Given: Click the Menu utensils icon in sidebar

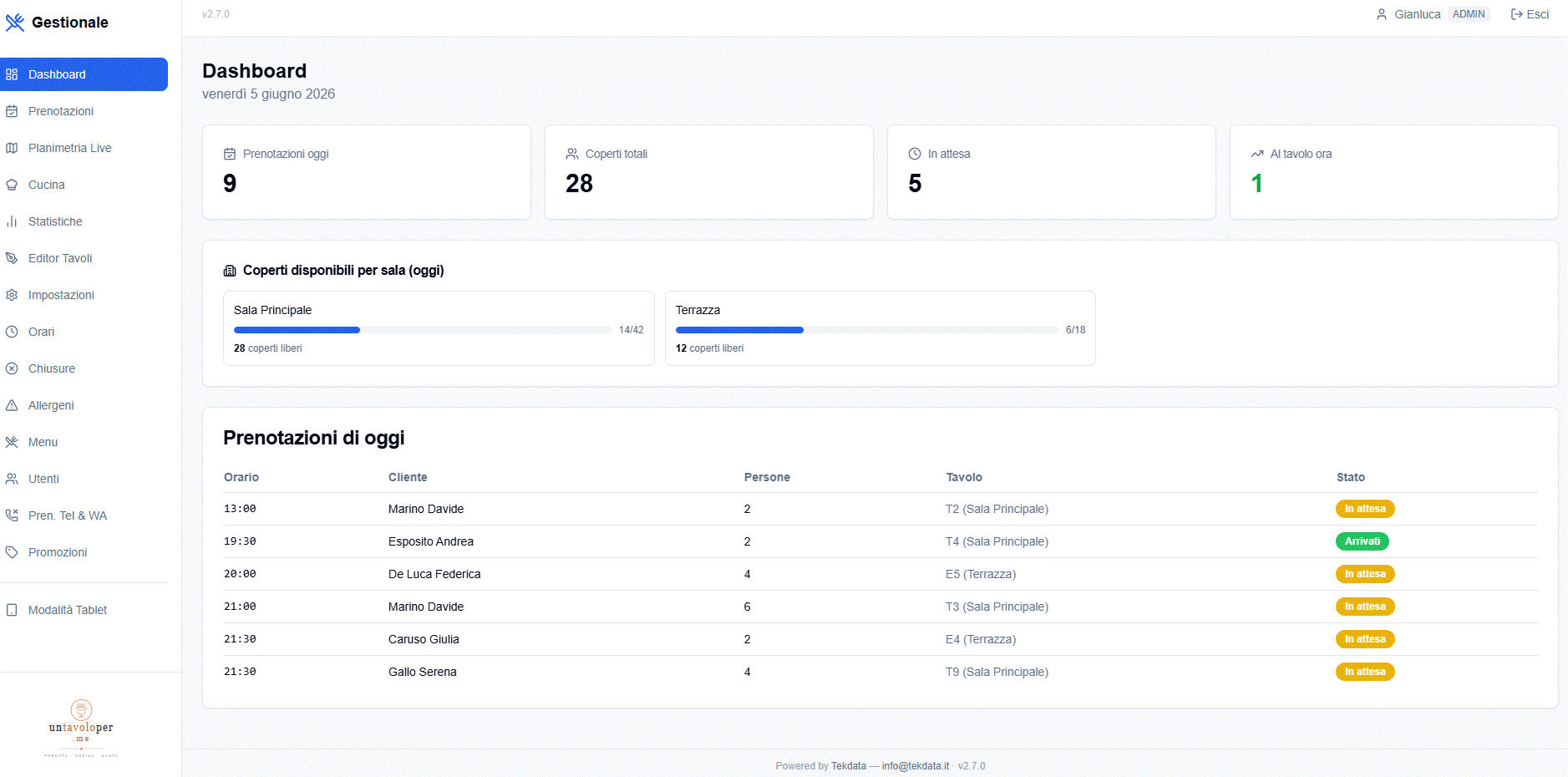Looking at the screenshot, I should 12,442.
